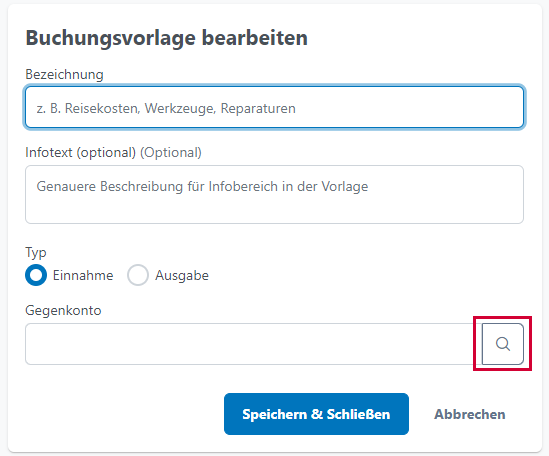Image resolution: width=549 pixels, height=456 pixels.
Task: Click the Gegenkonto field label
Action: [x=63, y=311]
